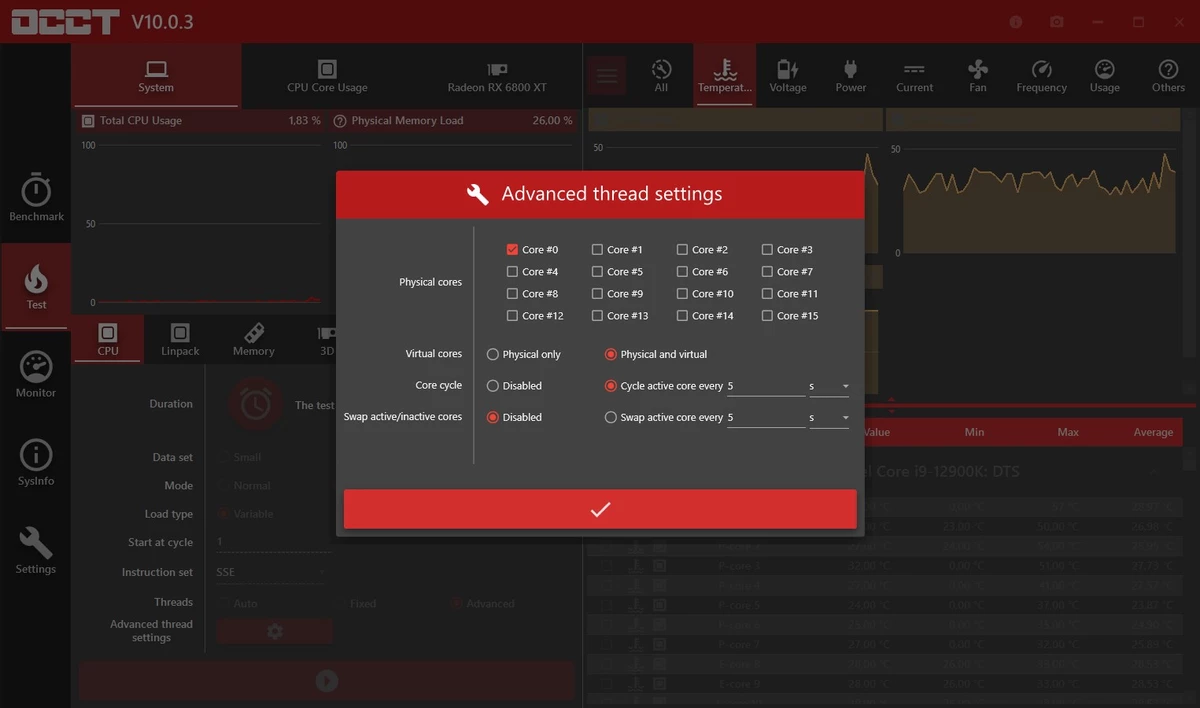Viewport: 1200px width, 708px height.
Task: Click the Duration alarm clock icon
Action: [x=255, y=404]
